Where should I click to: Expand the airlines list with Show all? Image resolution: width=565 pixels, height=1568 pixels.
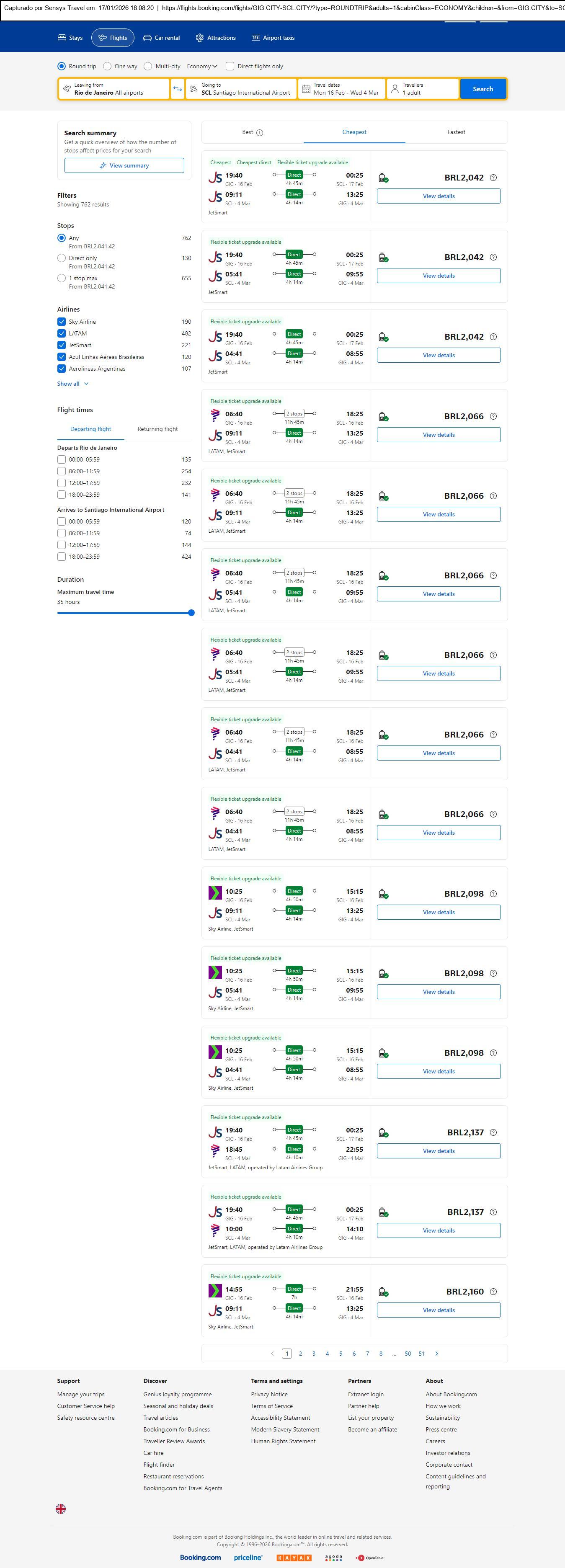tap(72, 384)
